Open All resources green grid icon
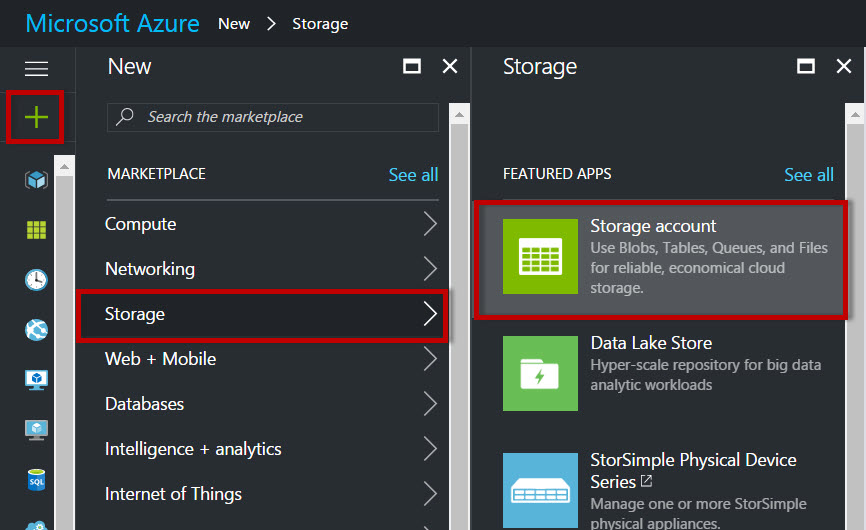Viewport: 866px width, 530px height. 36,230
